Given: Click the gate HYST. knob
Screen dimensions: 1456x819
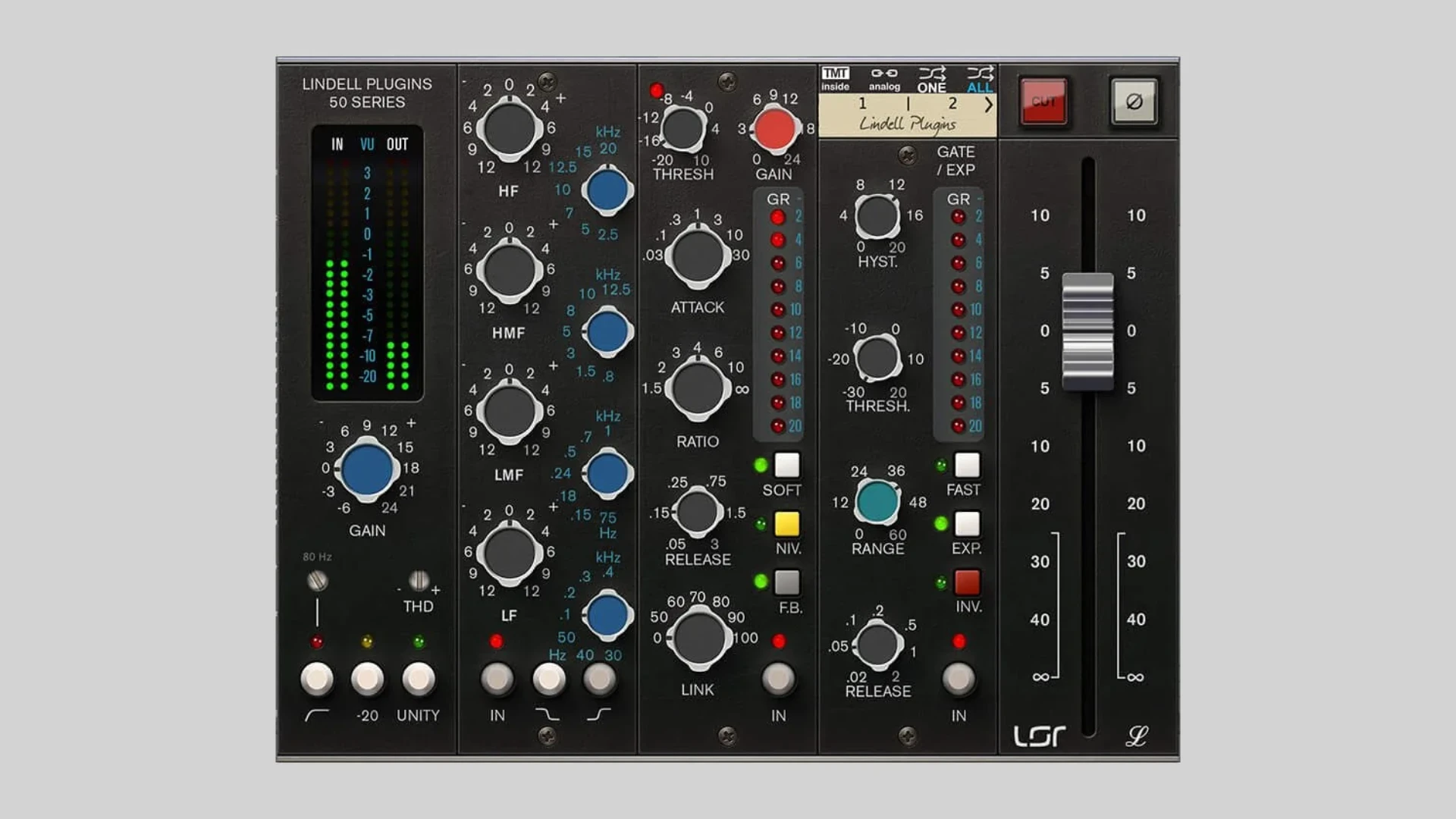Looking at the screenshot, I should pos(877,215).
